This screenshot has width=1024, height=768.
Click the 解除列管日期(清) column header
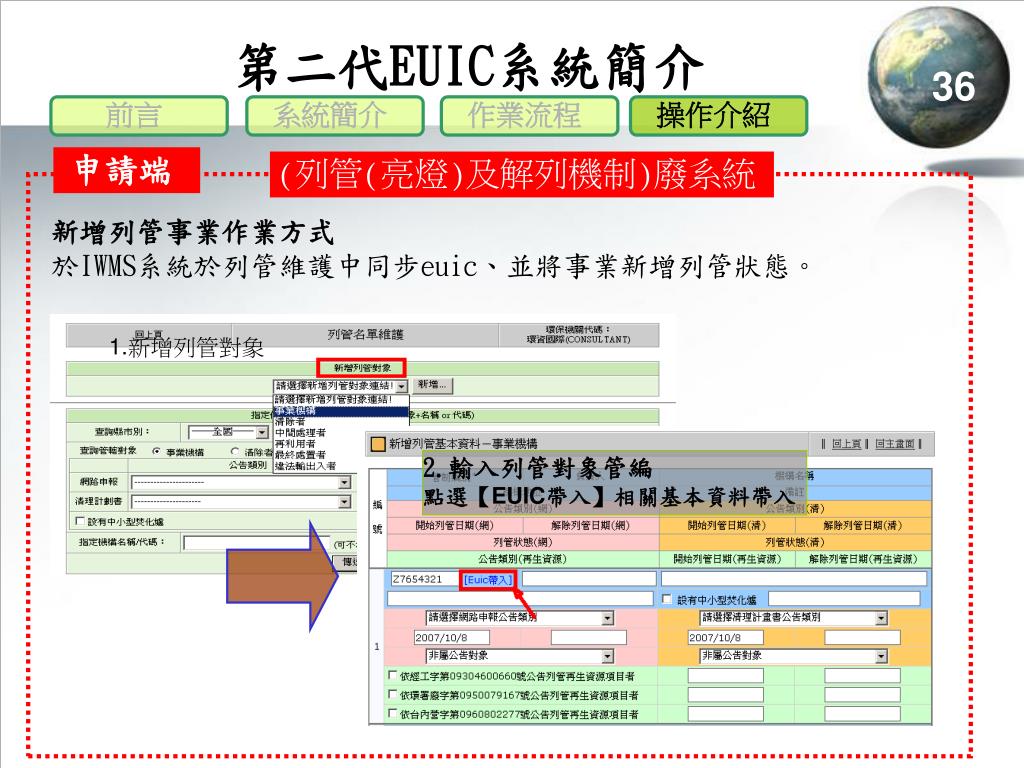[x=862, y=525]
